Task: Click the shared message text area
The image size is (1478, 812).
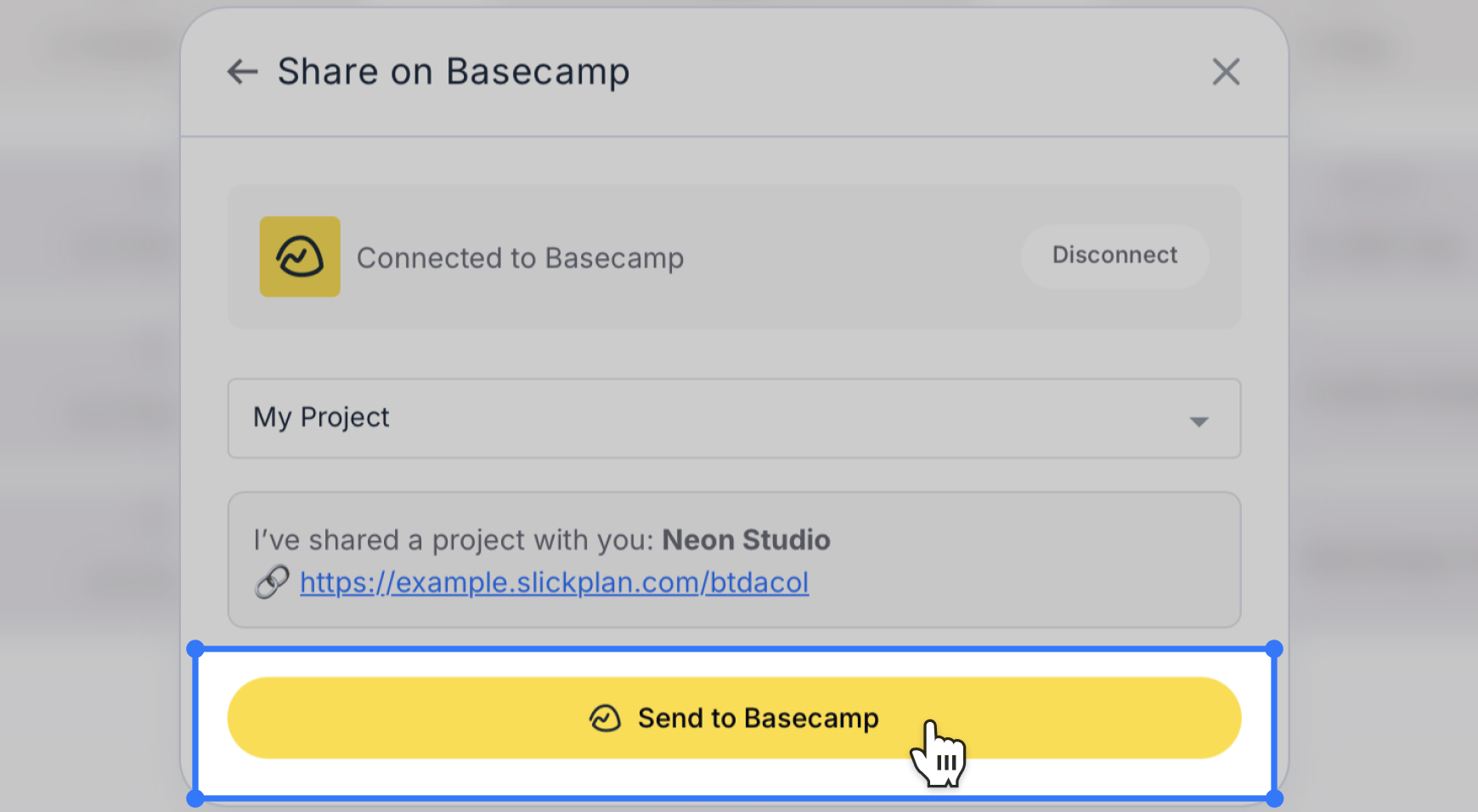Action: pos(733,559)
